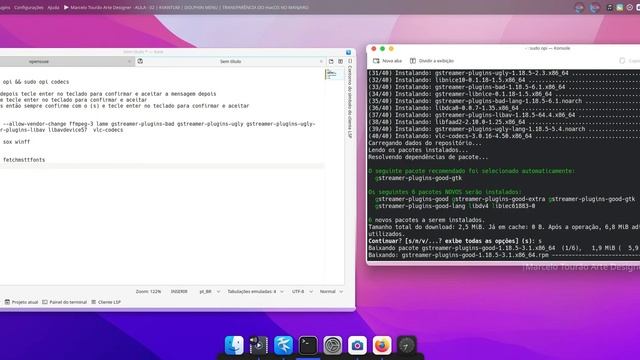Viewport: 640px width, 360px height.
Task: Open the Configurações menu
Action: [x=29, y=7]
